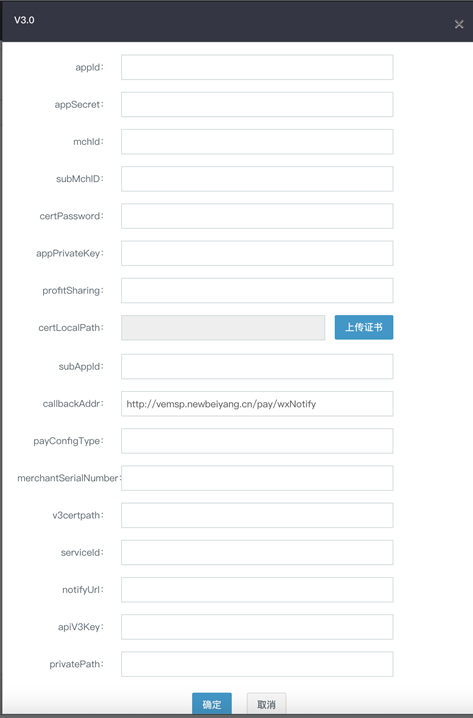Close the V3.0 dialog with X icon

coord(459,24)
